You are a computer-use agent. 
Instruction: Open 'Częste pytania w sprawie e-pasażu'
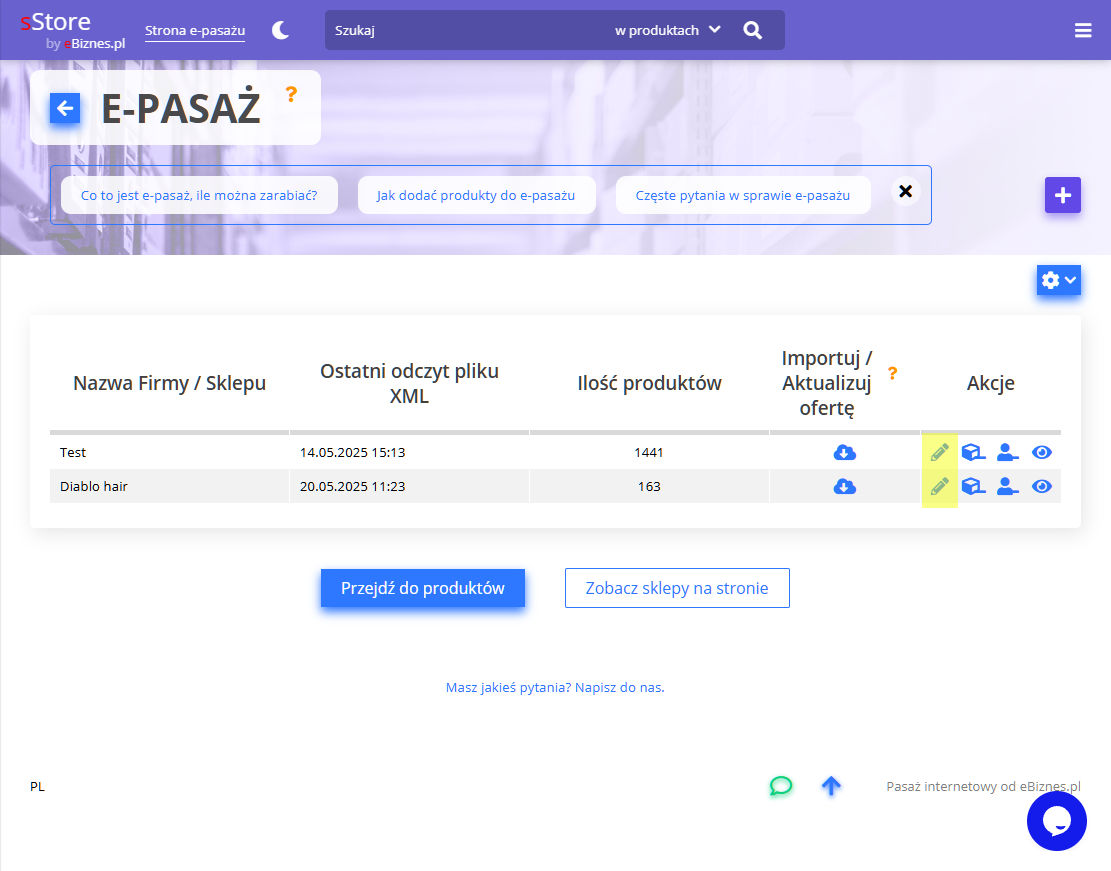[x=743, y=196]
